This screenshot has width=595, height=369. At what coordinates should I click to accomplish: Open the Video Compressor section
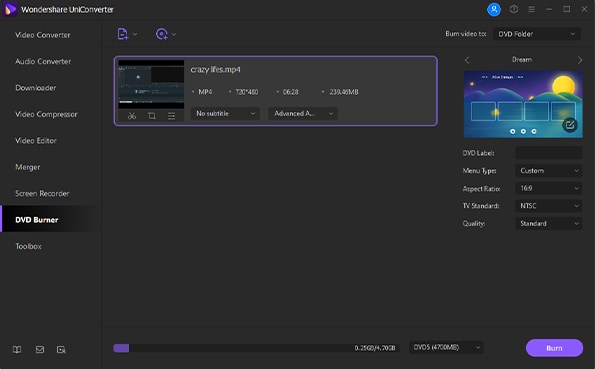coord(46,114)
